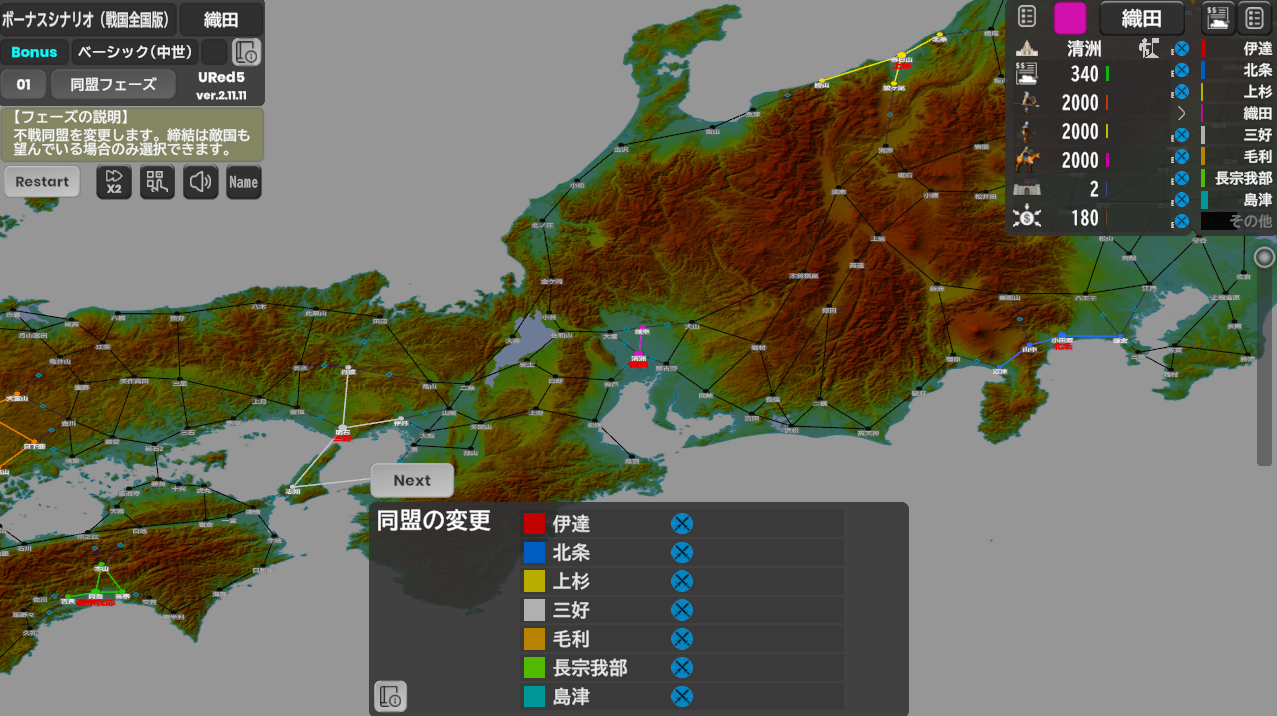This screenshot has height=716, width=1277.
Task: Click the list icon at far top-right corner
Action: (1254, 17)
